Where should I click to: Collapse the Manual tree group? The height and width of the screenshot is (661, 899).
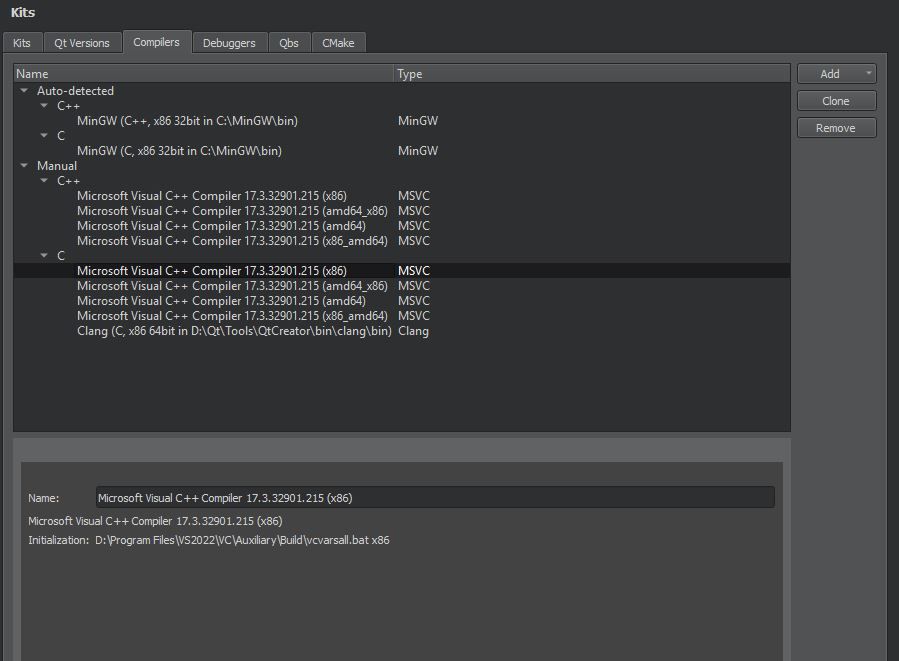click(x=24, y=166)
